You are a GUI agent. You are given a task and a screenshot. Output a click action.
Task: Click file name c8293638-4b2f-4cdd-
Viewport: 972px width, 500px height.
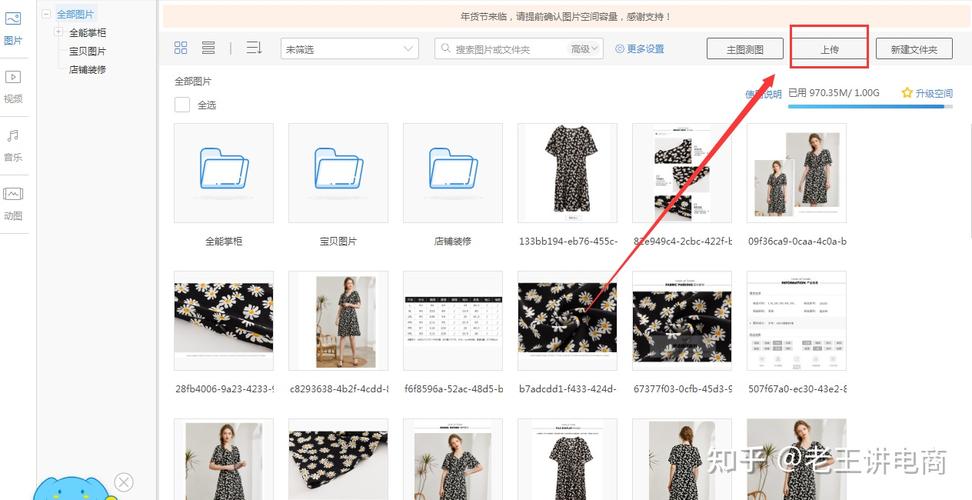coord(339,388)
